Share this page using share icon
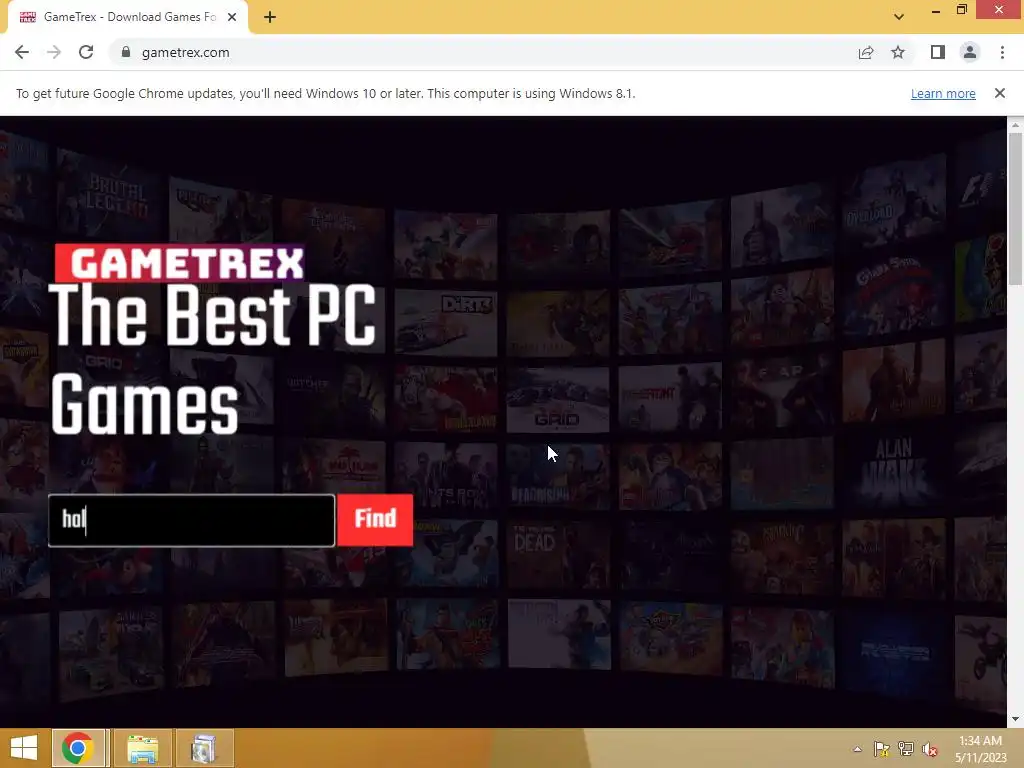Screen dimensions: 1024x768 866,52
